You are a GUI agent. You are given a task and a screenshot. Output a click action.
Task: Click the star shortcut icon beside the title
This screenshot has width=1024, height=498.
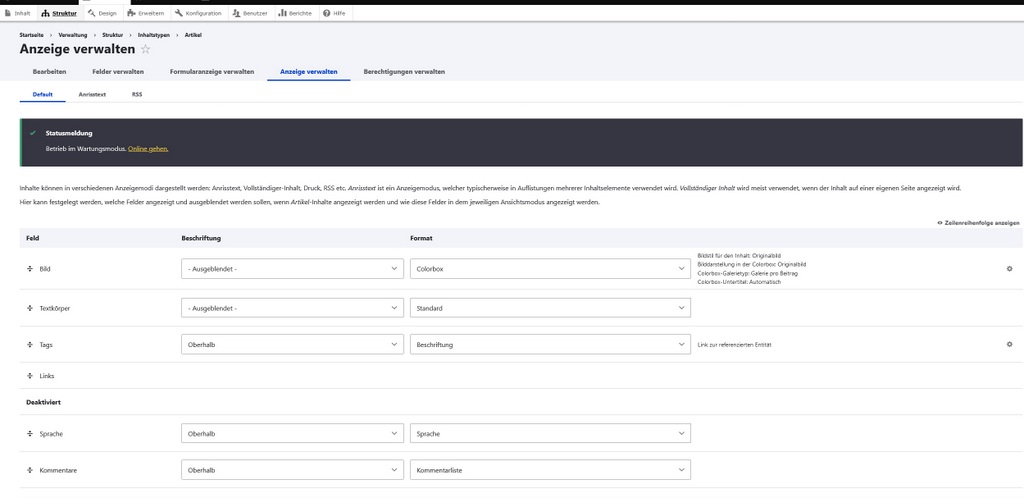145,49
